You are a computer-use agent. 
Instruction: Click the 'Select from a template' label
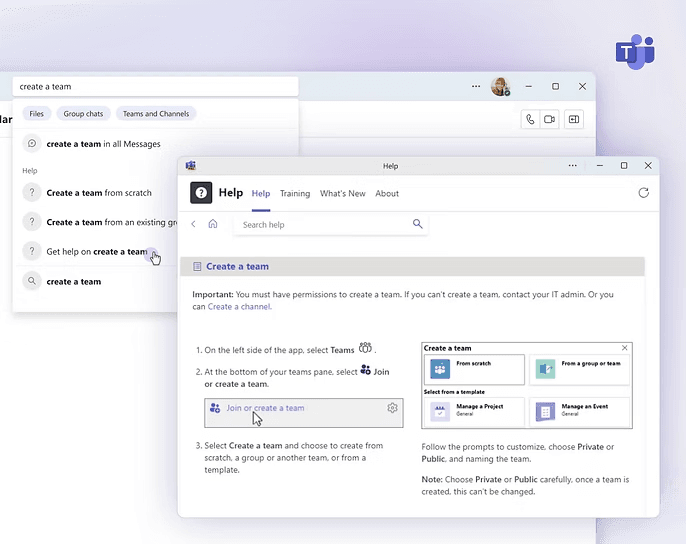pos(454,392)
